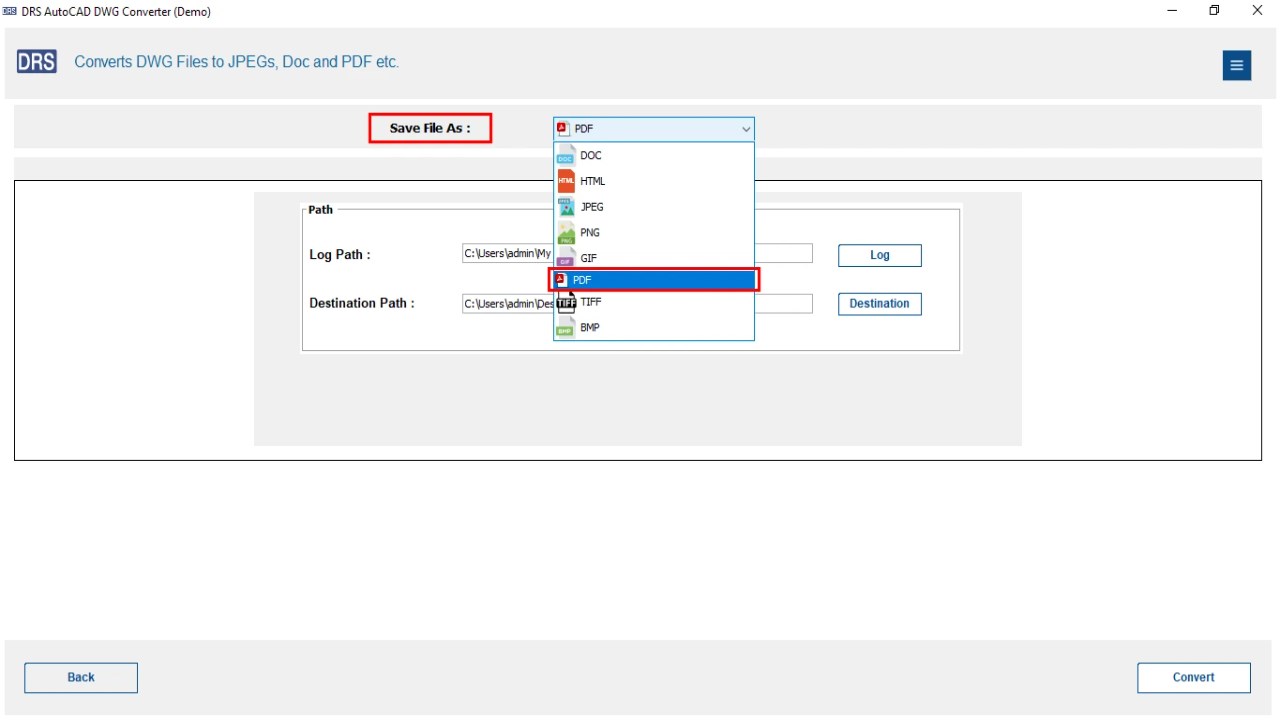The height and width of the screenshot is (720, 1280).
Task: Select the TIFF icon in list
Action: [566, 302]
